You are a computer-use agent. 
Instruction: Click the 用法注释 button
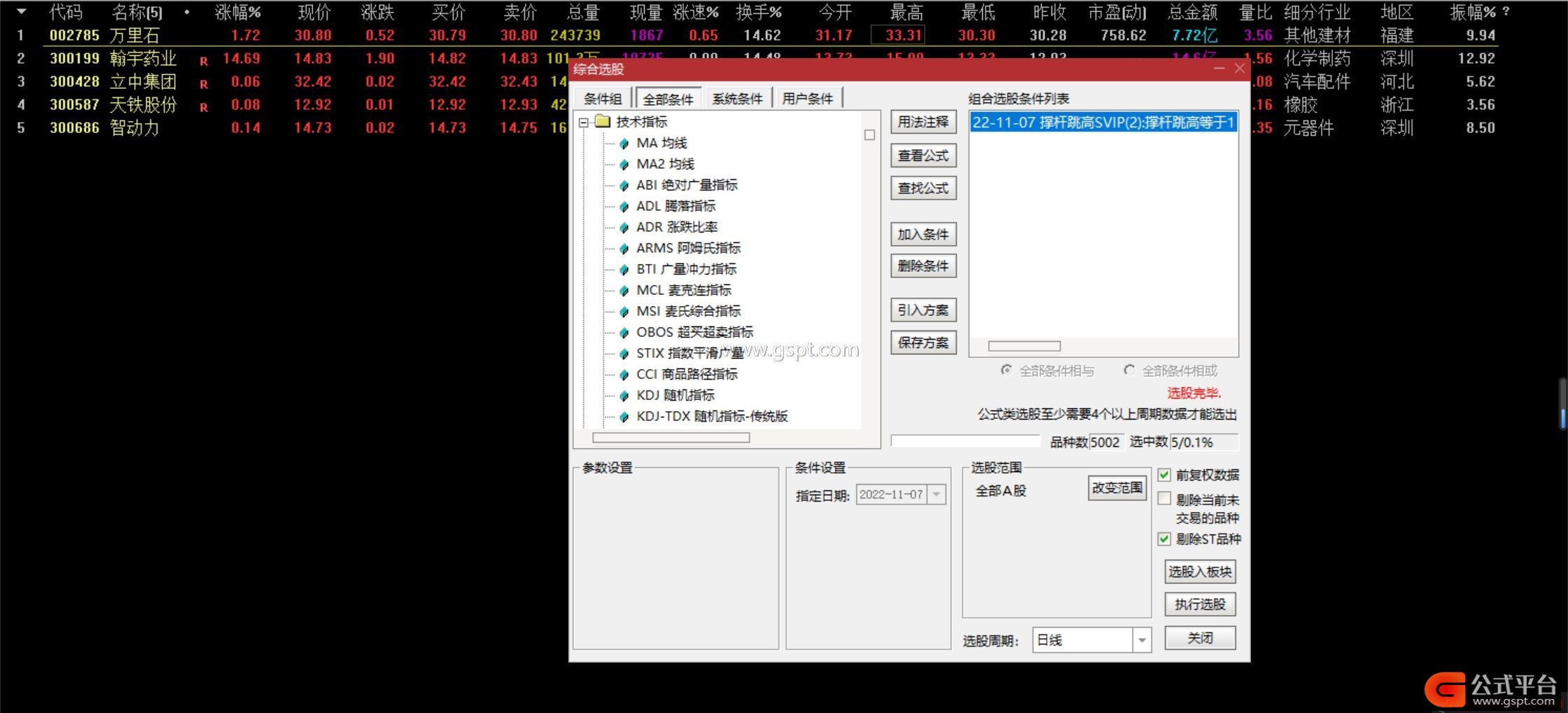[923, 122]
